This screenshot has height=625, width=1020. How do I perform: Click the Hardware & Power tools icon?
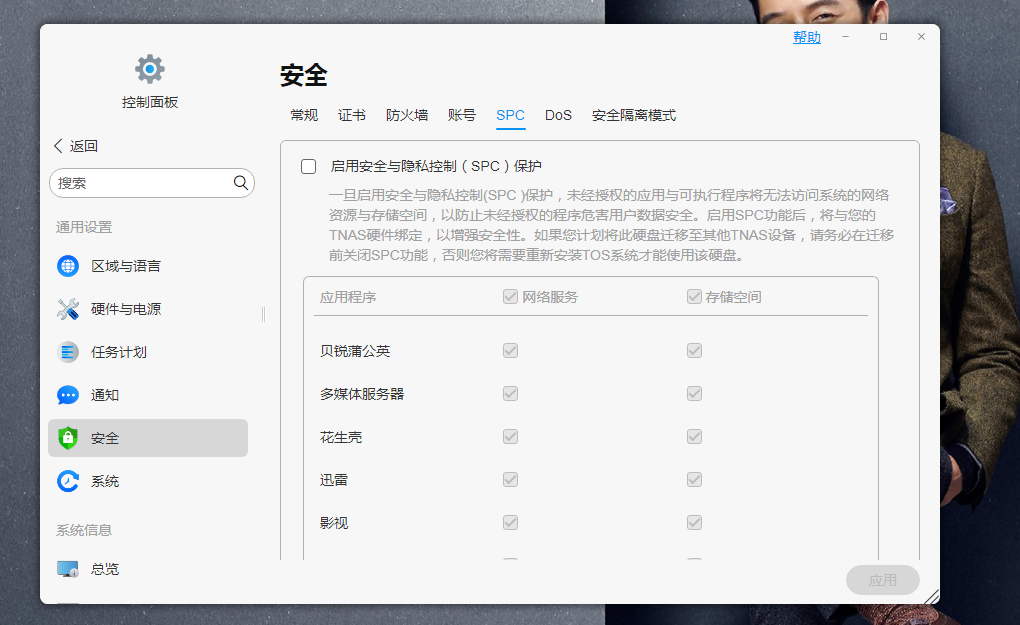(68, 309)
